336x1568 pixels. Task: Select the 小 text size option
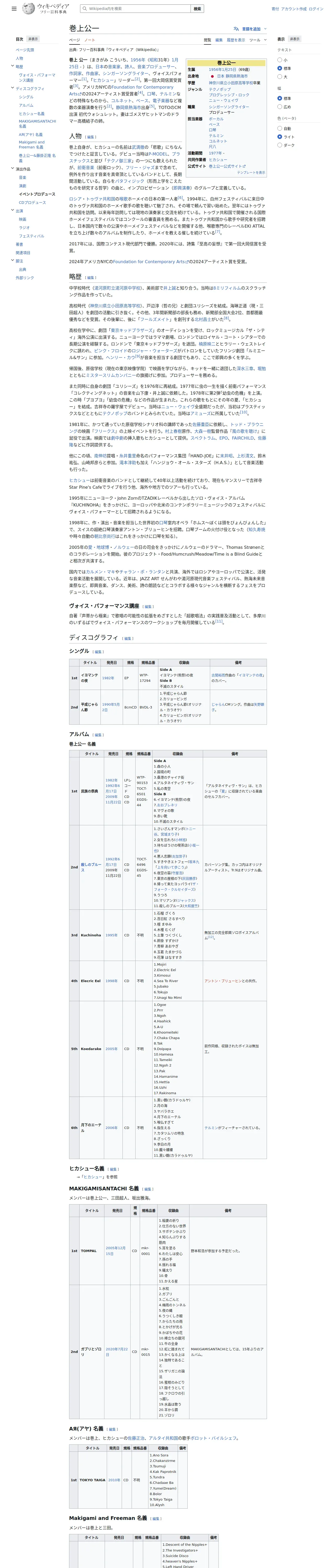tap(280, 60)
